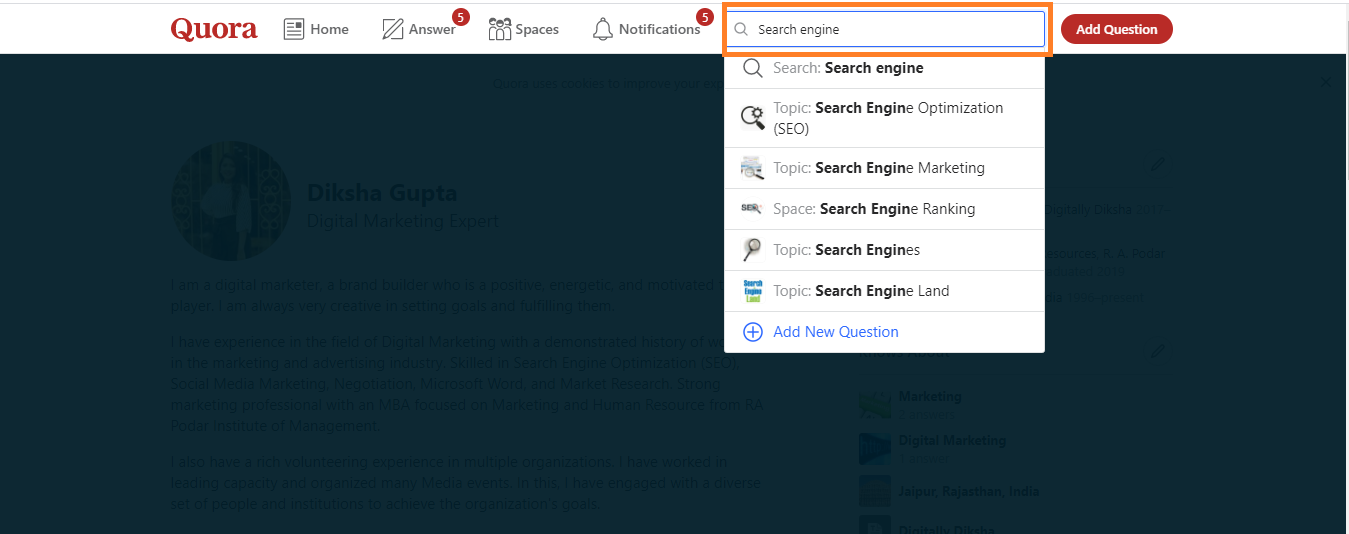Click magnifier icon beside Search: Search engine
This screenshot has width=1349, height=534.
753,68
